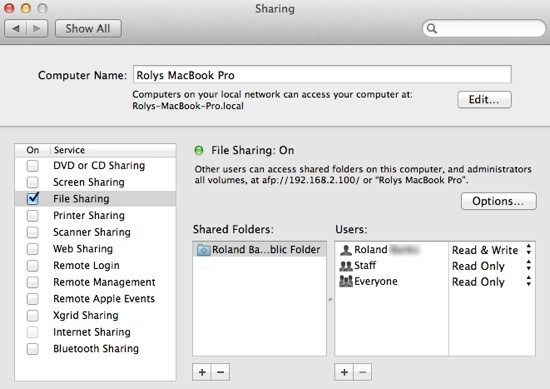Viewport: 550px width, 389px height.
Task: Select the Internet Sharing service row
Action: (x=95, y=332)
